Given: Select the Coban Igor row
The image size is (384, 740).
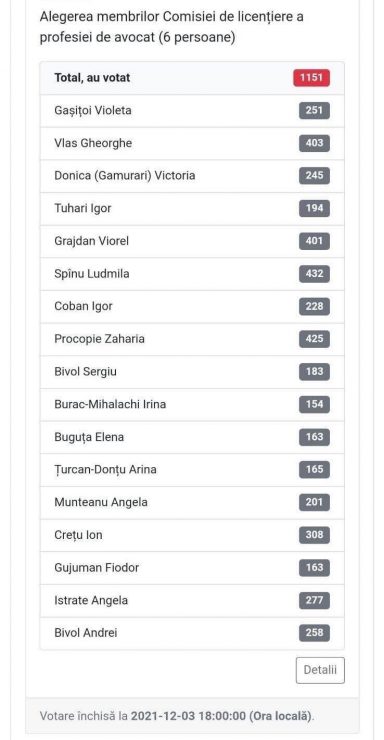Looking at the screenshot, I should pos(192,306).
